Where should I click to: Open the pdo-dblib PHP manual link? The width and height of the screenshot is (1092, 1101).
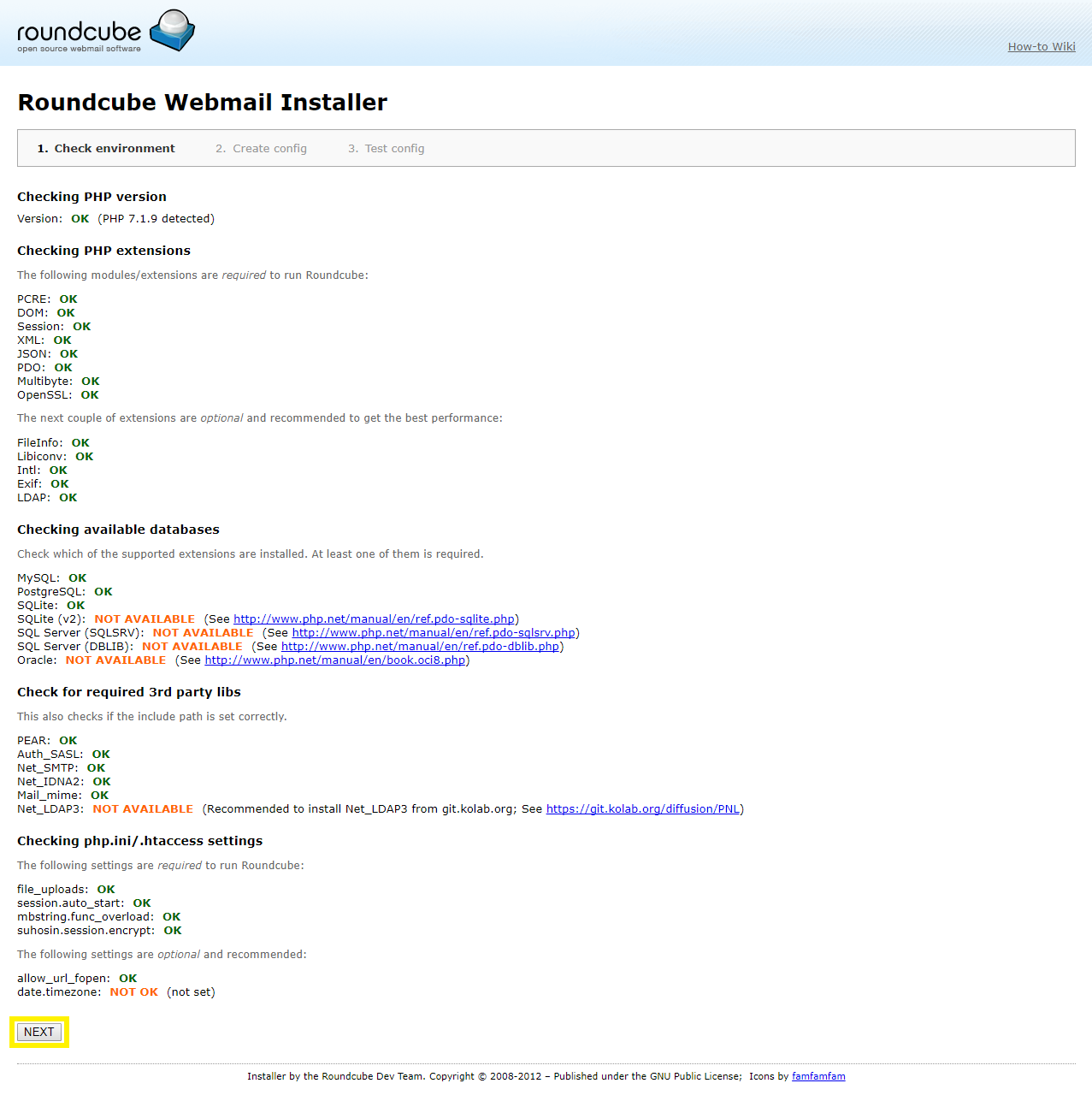coord(420,647)
